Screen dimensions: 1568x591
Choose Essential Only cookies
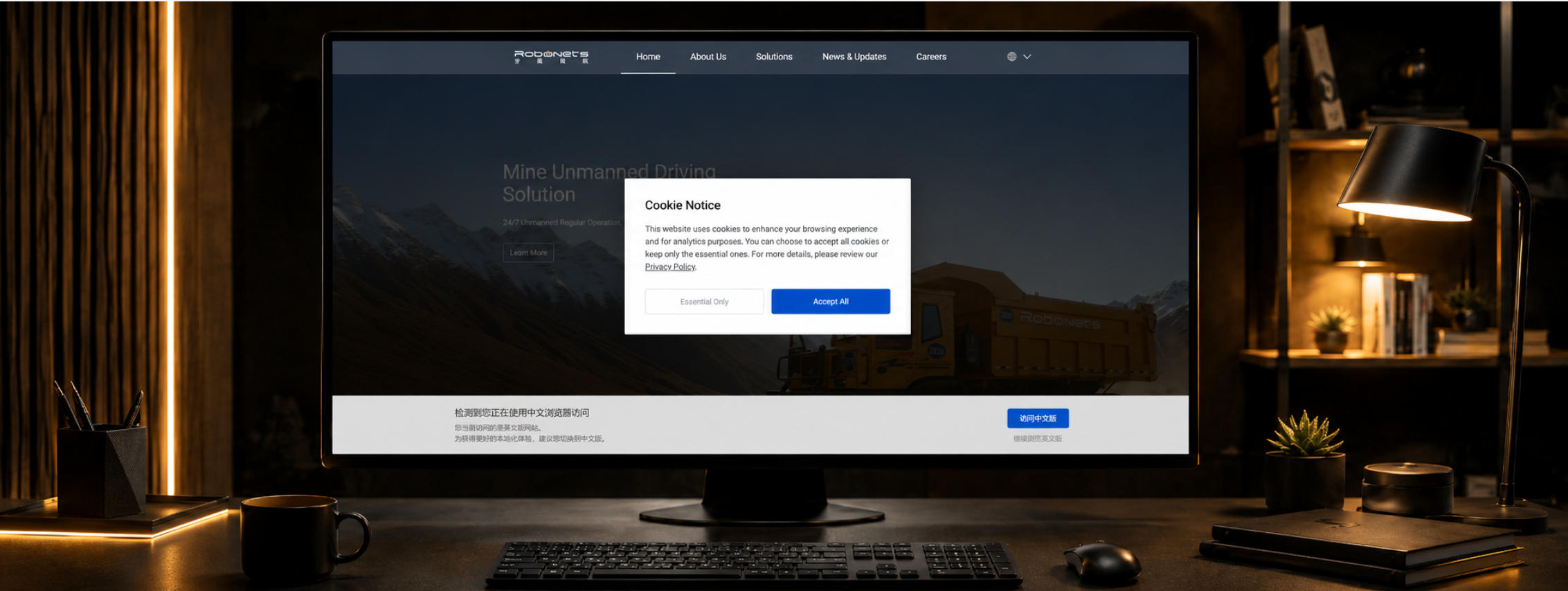[x=704, y=302]
